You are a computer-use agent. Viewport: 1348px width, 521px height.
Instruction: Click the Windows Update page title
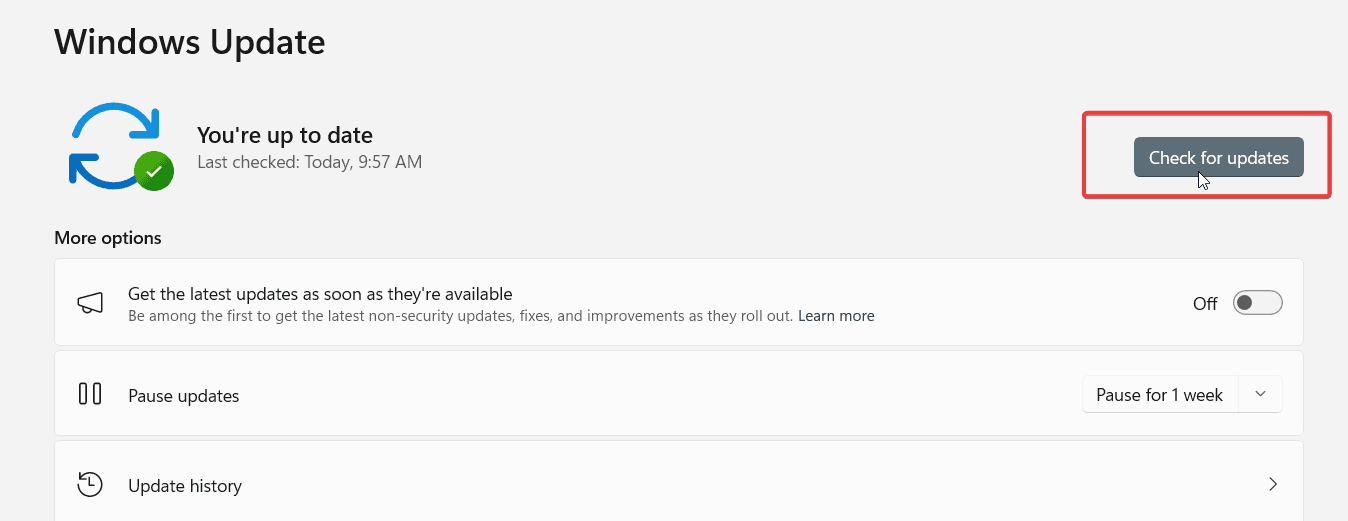(x=190, y=42)
